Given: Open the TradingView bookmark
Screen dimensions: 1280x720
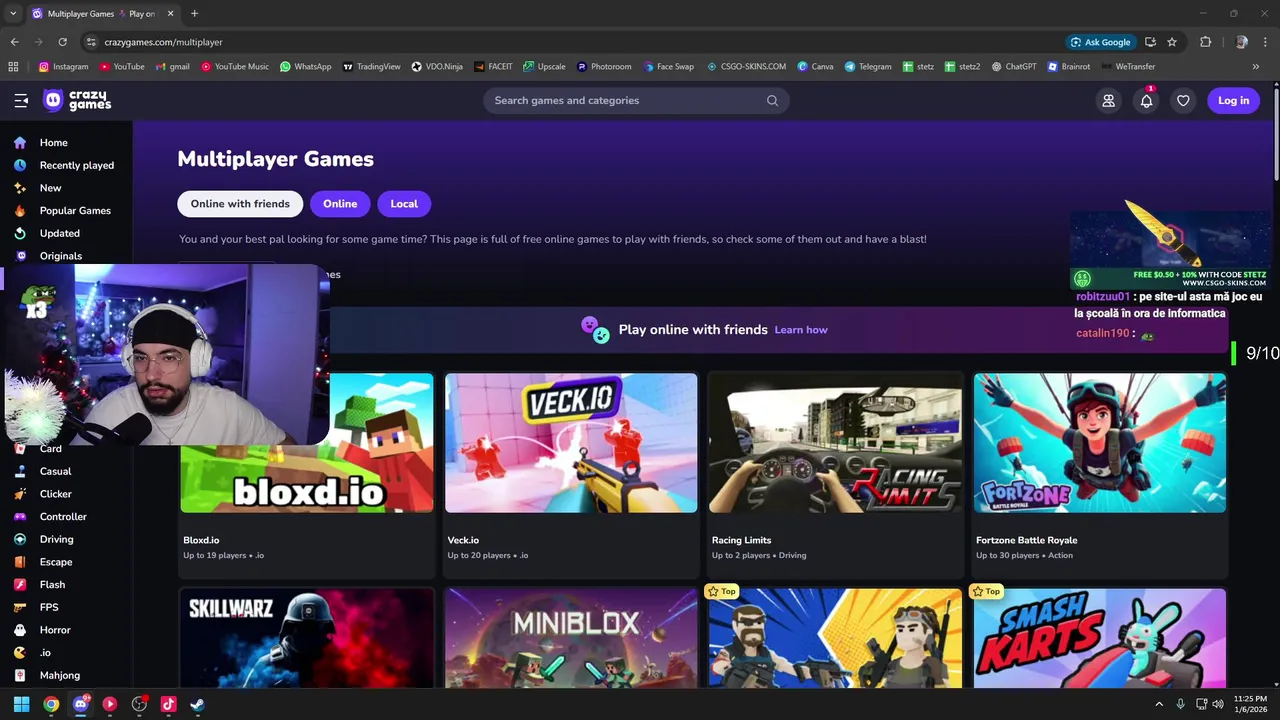Looking at the screenshot, I should (x=371, y=67).
